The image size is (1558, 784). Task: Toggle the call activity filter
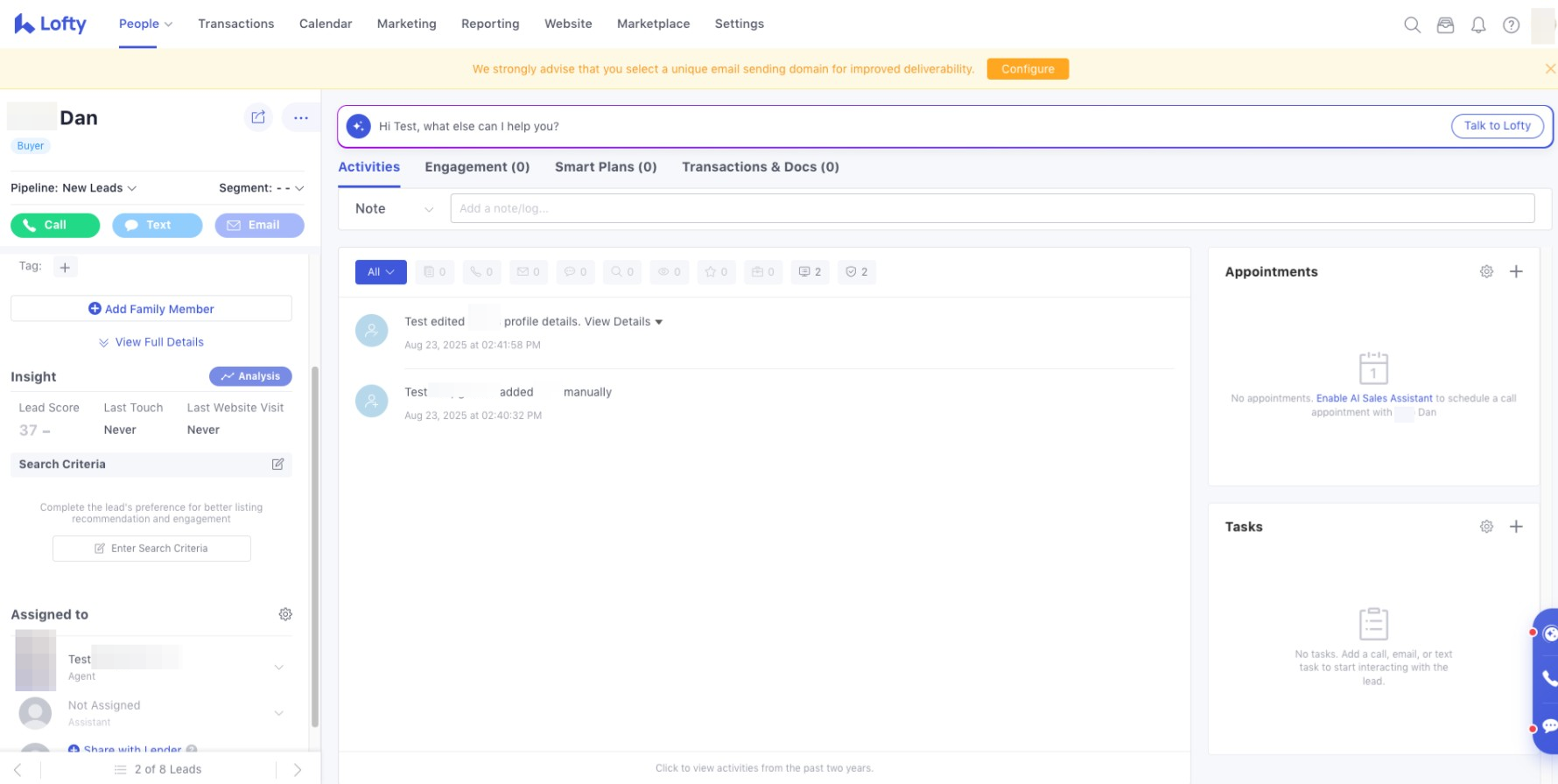pos(481,272)
